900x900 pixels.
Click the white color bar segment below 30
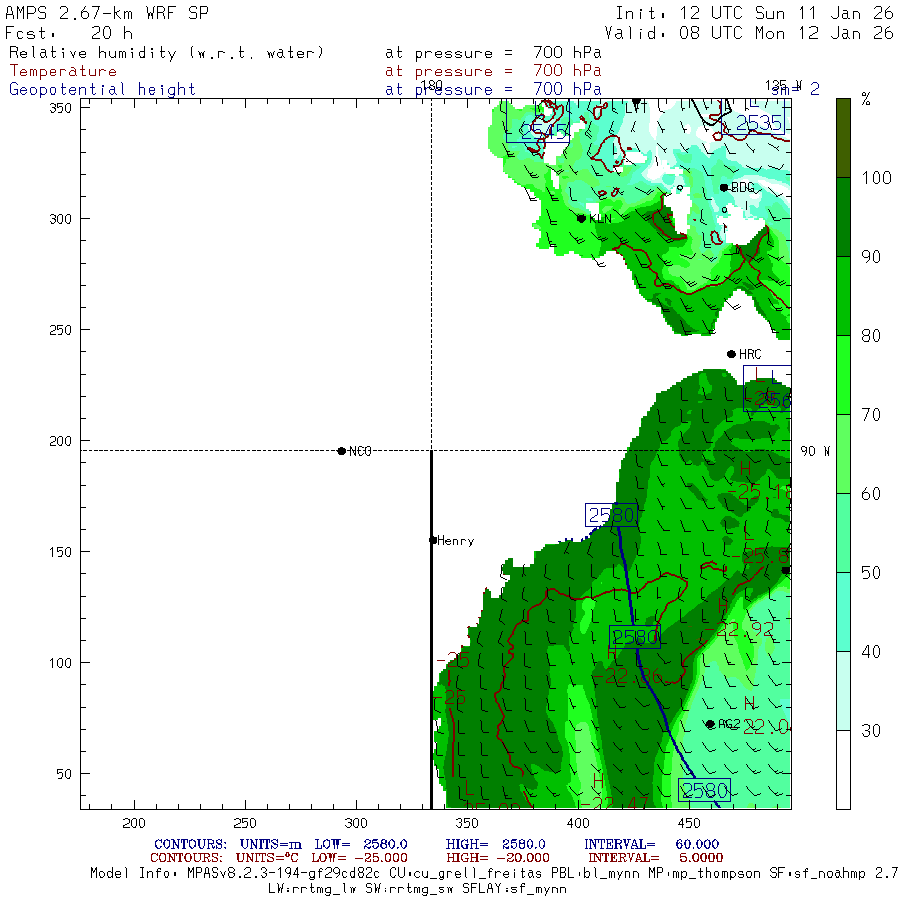point(843,770)
